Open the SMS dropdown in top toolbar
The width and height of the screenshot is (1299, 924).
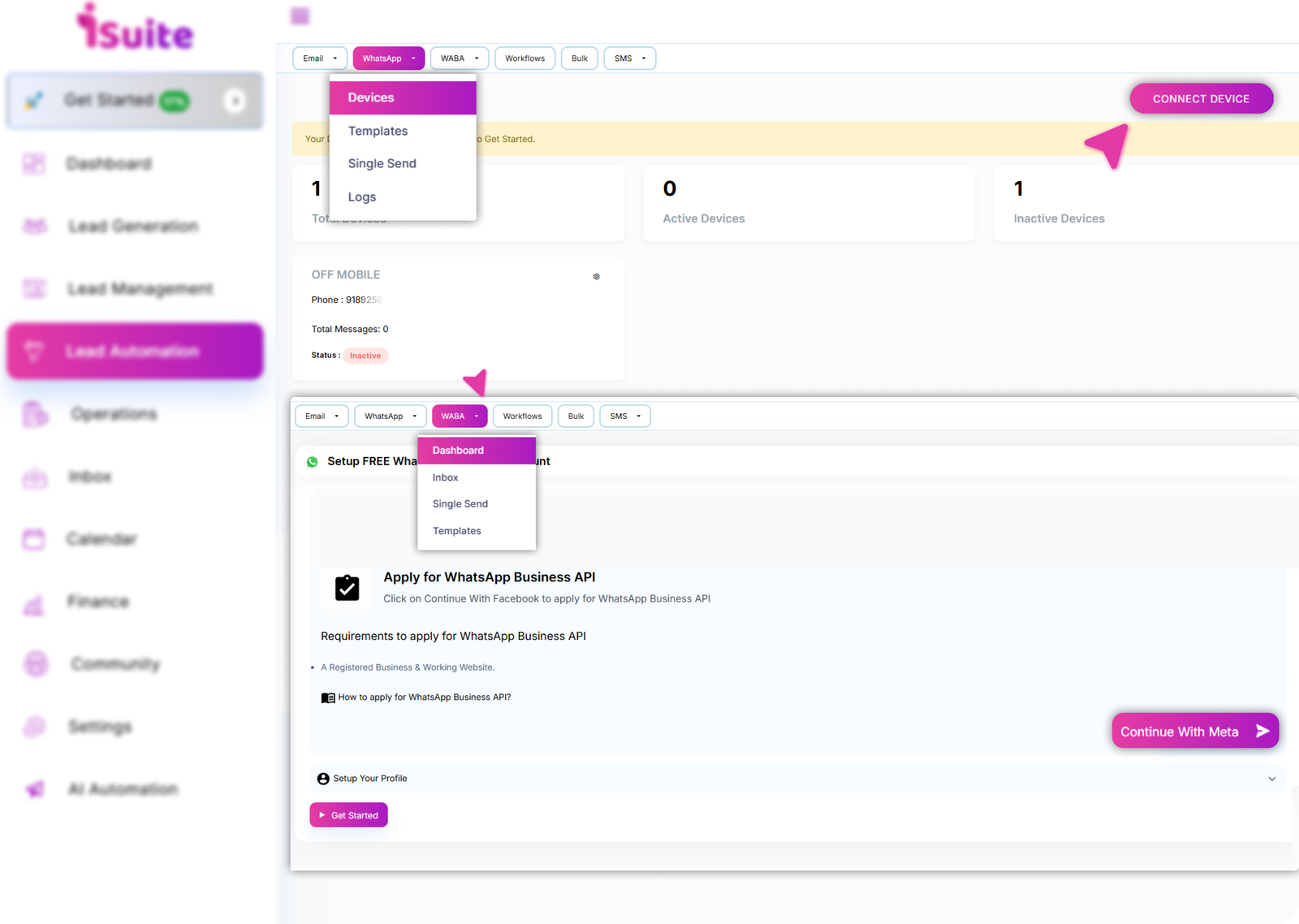(629, 58)
